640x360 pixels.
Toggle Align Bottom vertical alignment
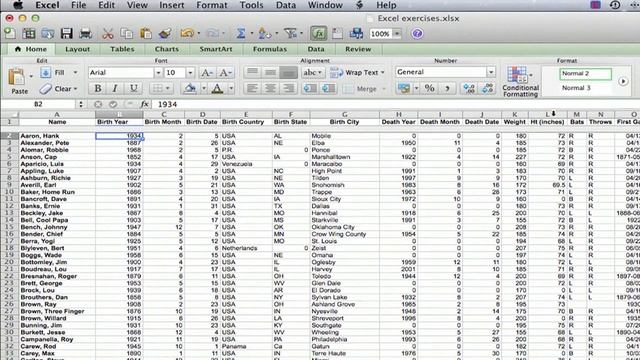[x=289, y=73]
